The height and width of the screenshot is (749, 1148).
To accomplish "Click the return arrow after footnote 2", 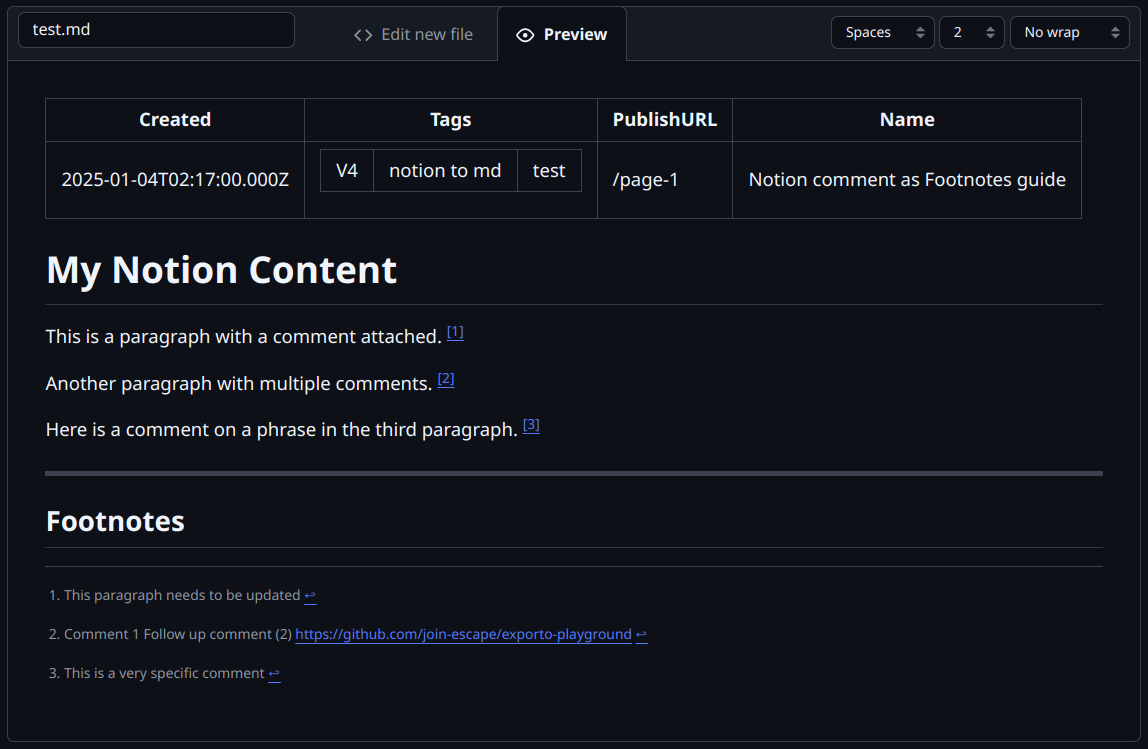I will pos(640,634).
